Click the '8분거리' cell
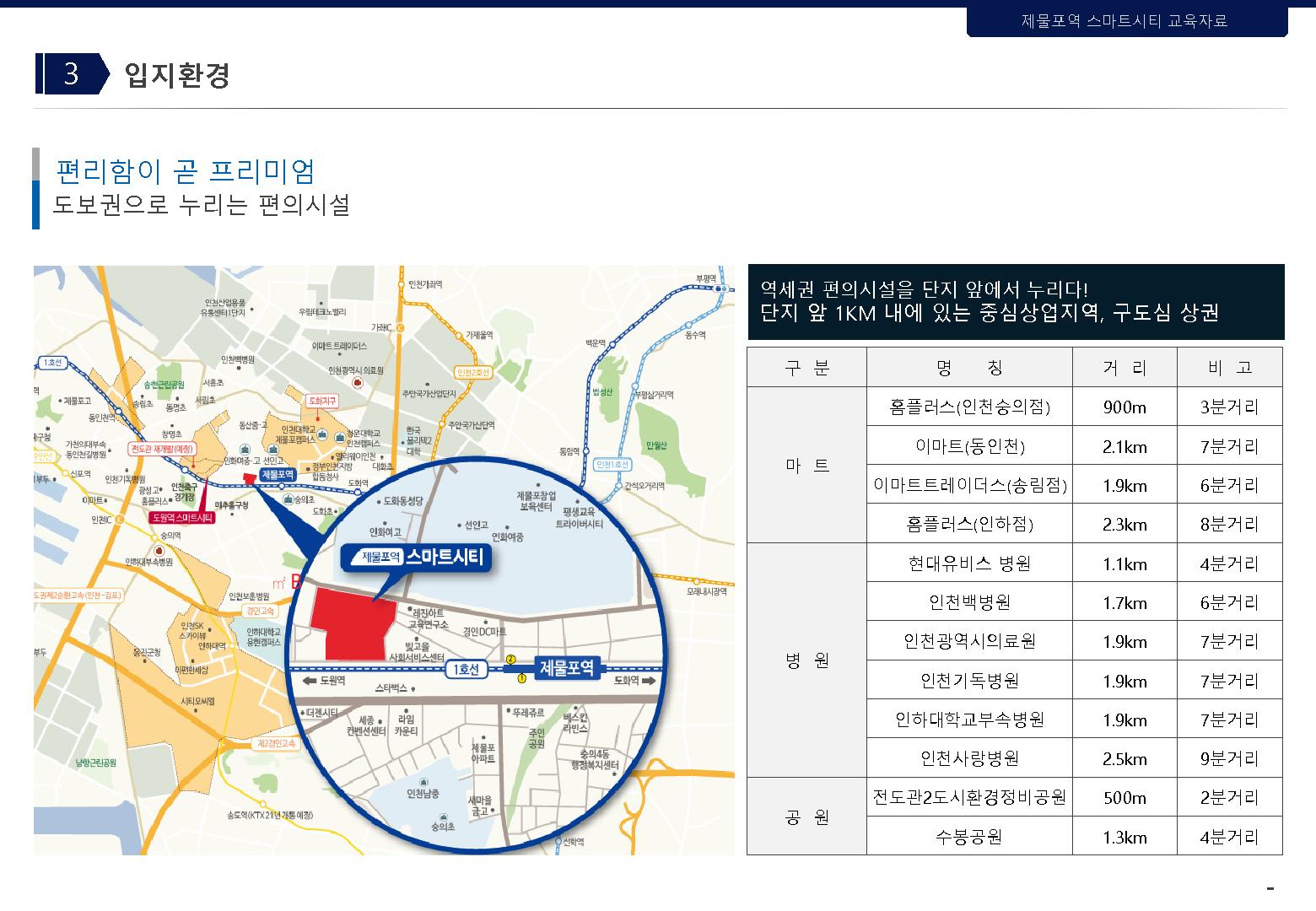This screenshot has height=911, width=1316. click(x=1230, y=524)
